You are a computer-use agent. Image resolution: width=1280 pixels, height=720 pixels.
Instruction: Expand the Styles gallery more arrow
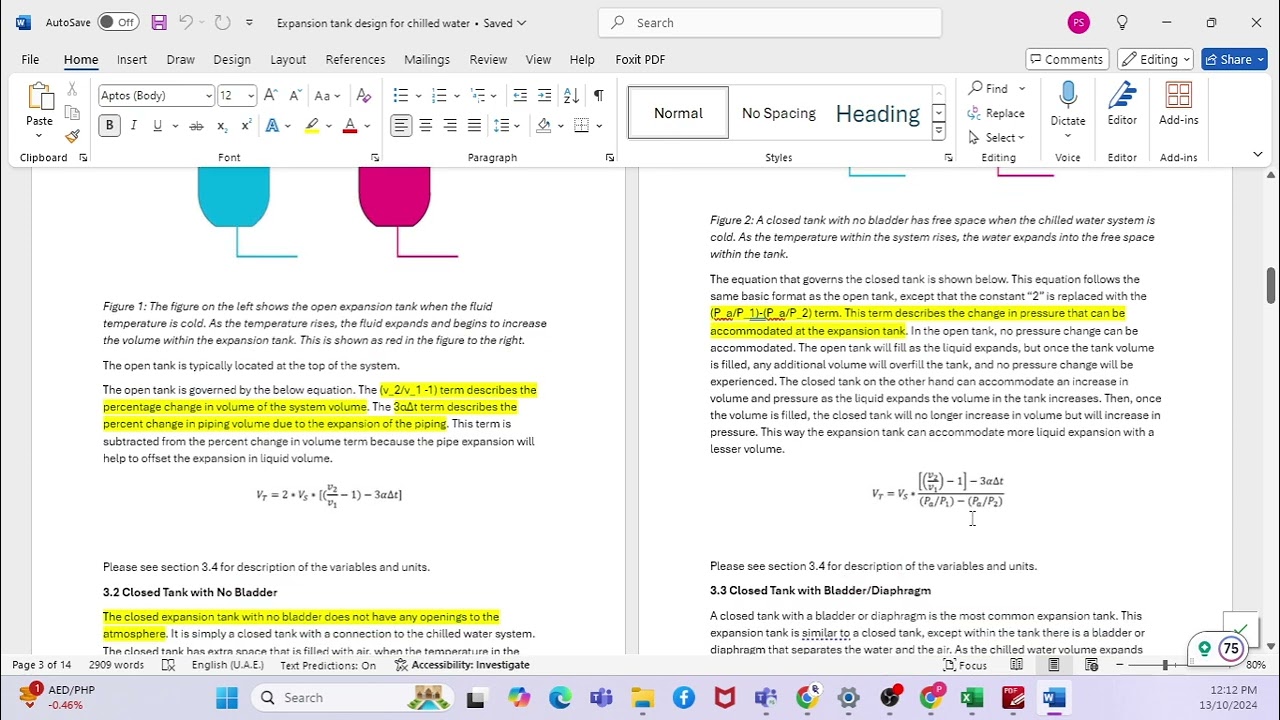click(938, 131)
